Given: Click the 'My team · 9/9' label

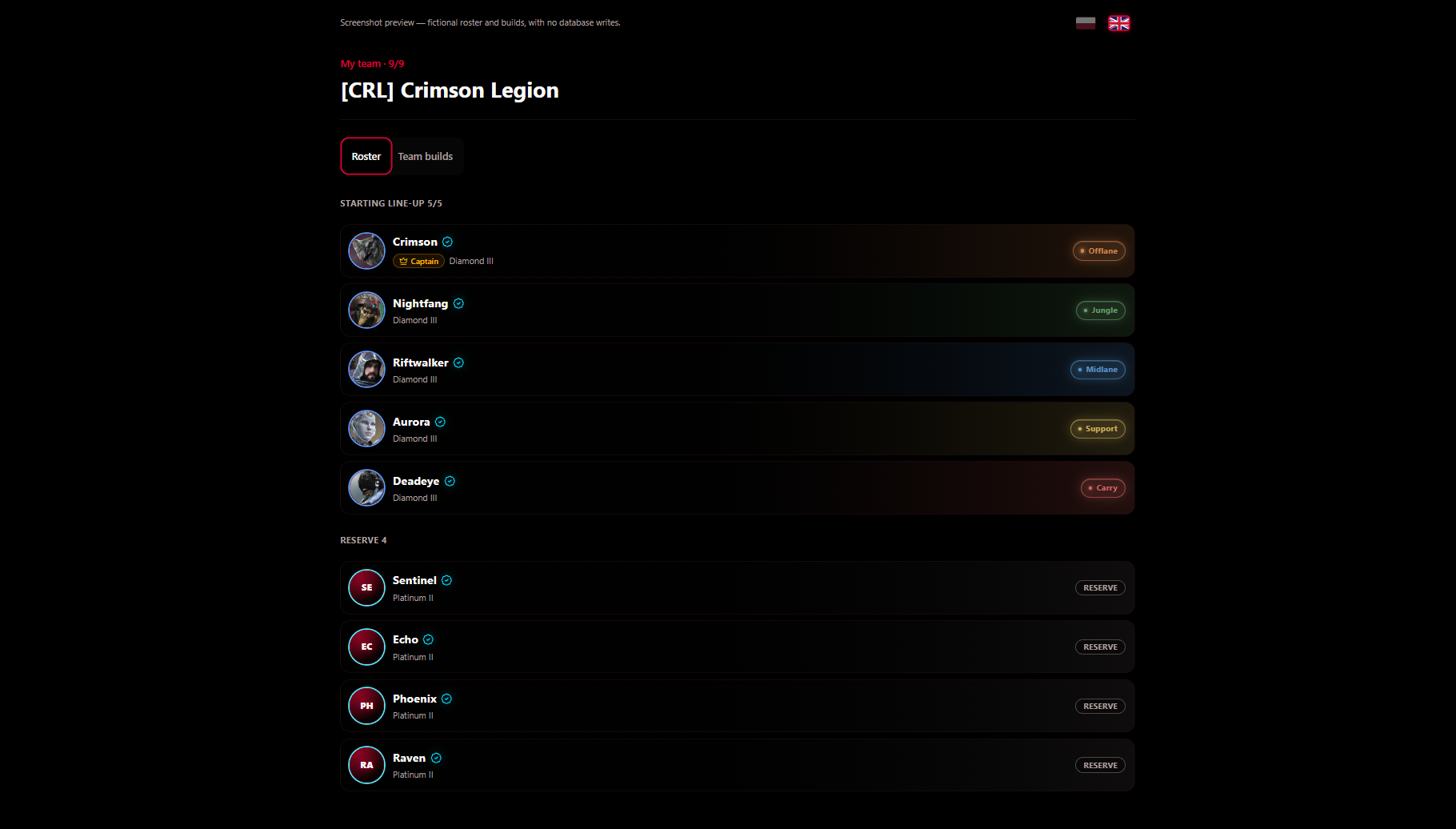Looking at the screenshot, I should pyautogui.click(x=373, y=64).
